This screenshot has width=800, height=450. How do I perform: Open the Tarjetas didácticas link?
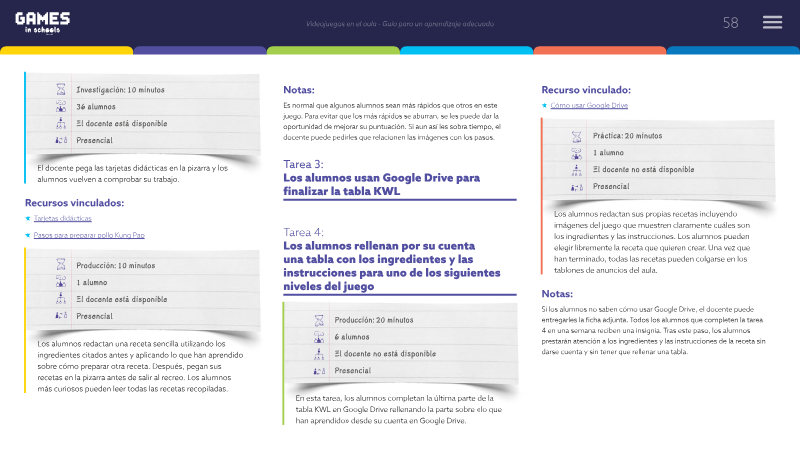click(x=63, y=218)
